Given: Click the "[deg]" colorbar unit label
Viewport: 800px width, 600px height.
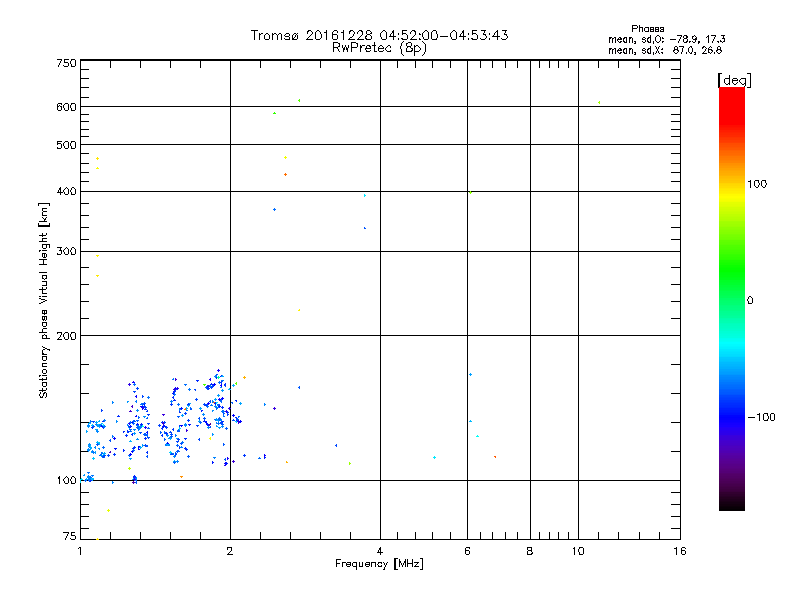Looking at the screenshot, I should coord(734,81).
